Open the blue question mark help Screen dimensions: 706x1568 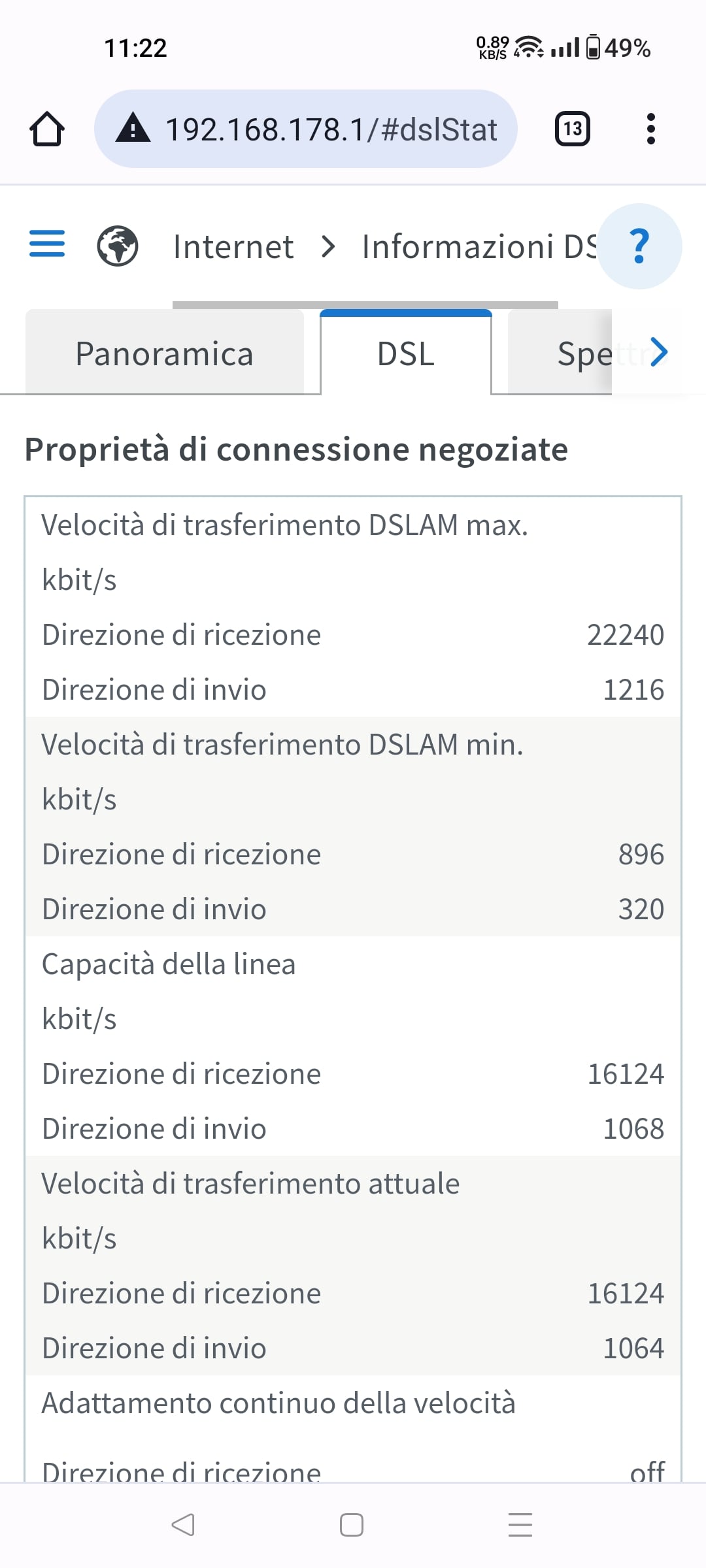coord(639,246)
